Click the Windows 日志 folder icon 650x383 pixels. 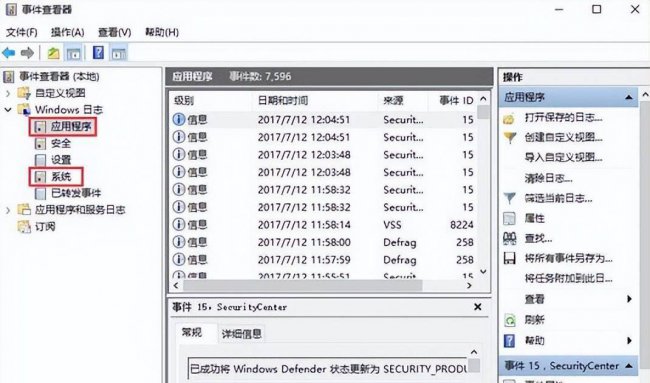pyautogui.click(x=24, y=109)
